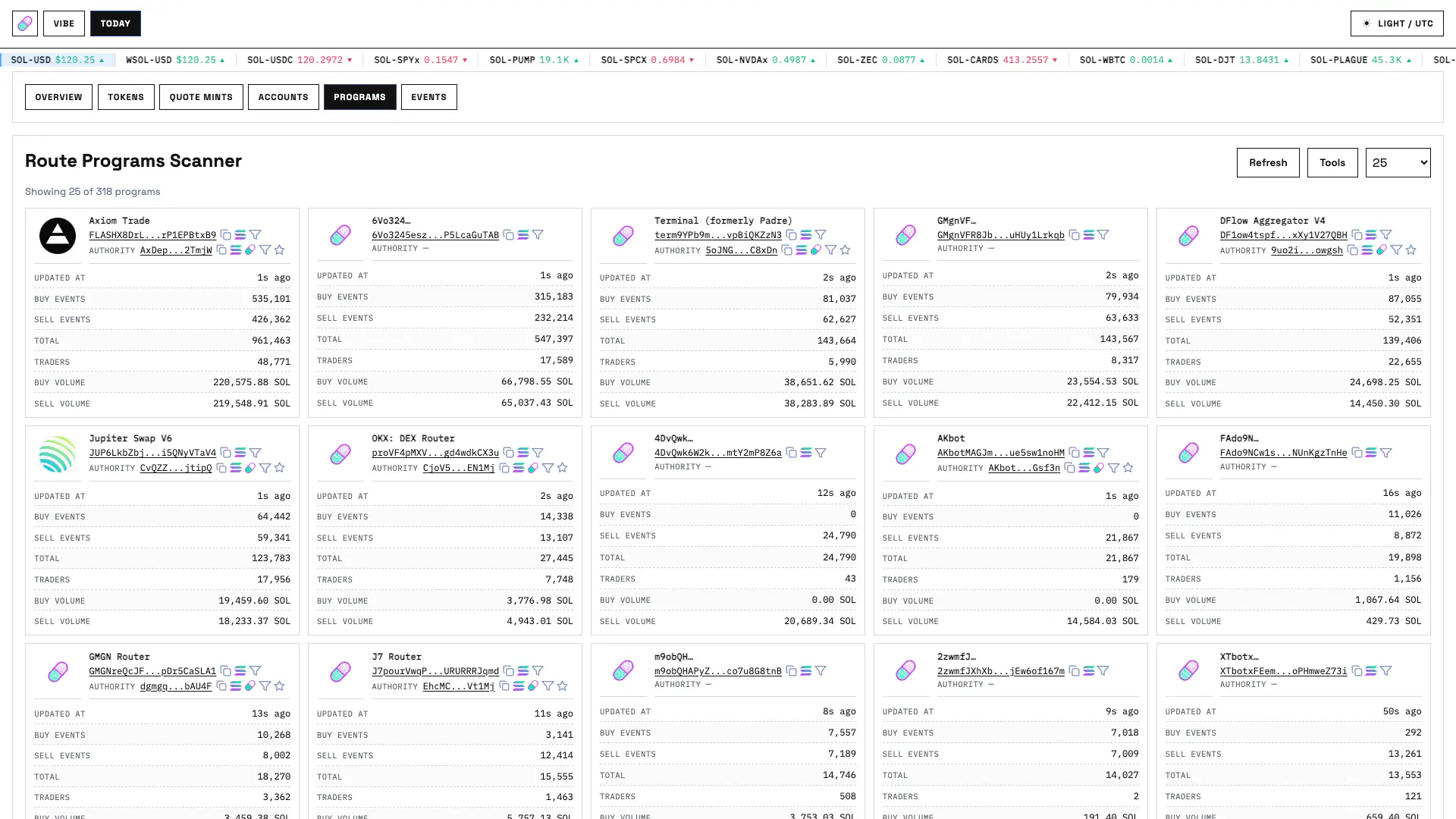Open the SOL-PUMP ticker entry
This screenshot has height=819, width=1456.
tap(534, 59)
